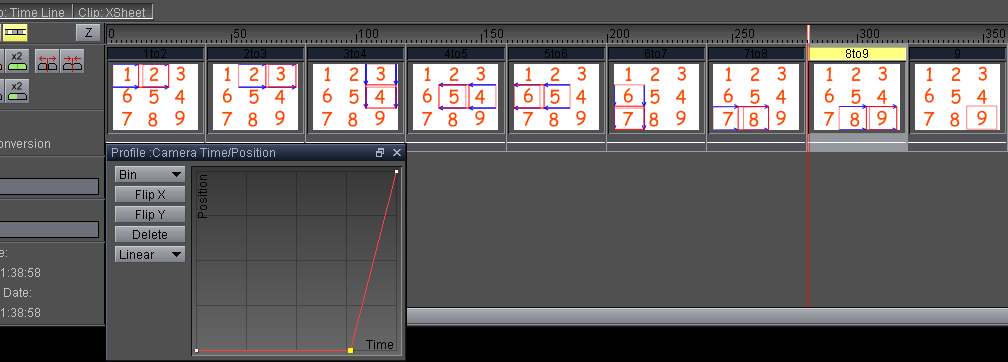
Task: Click the Z button above the timeline
Action: coord(89,33)
